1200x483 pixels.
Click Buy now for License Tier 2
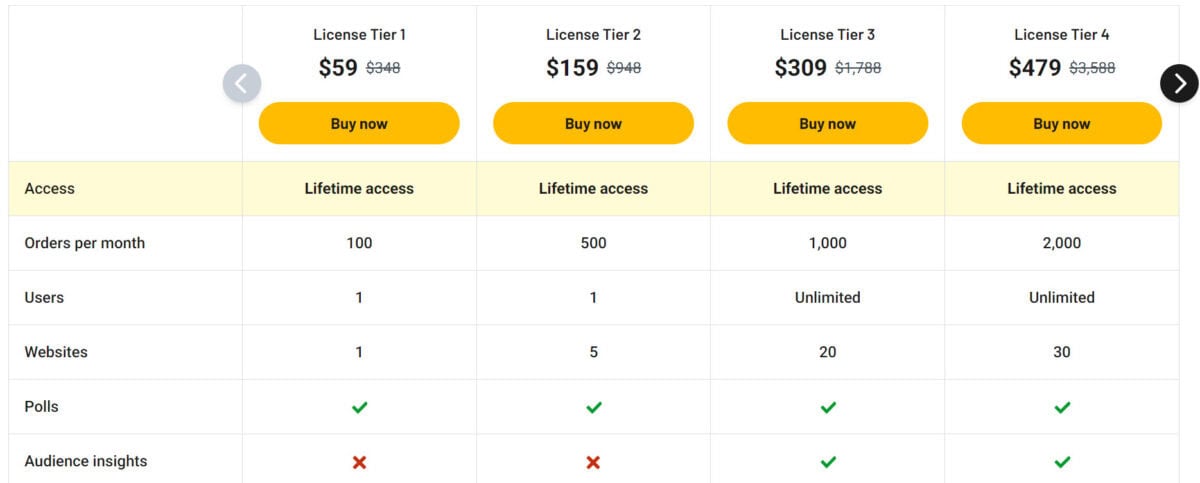(x=593, y=123)
